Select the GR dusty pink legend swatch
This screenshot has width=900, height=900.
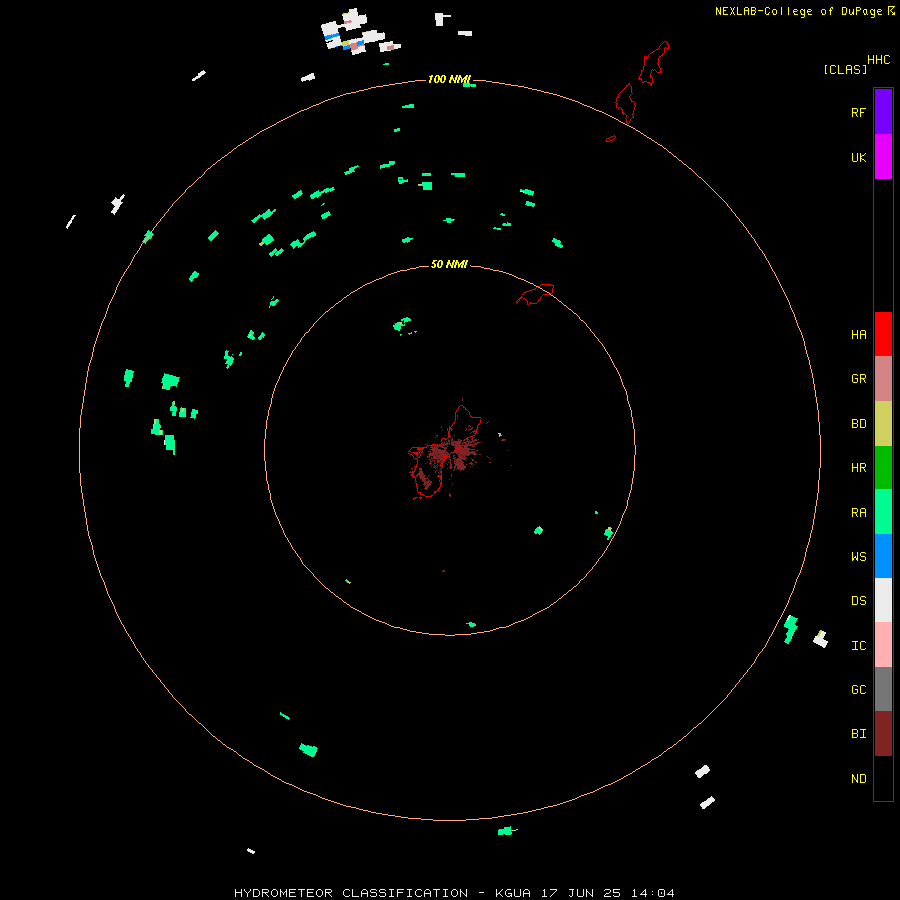coord(883,378)
